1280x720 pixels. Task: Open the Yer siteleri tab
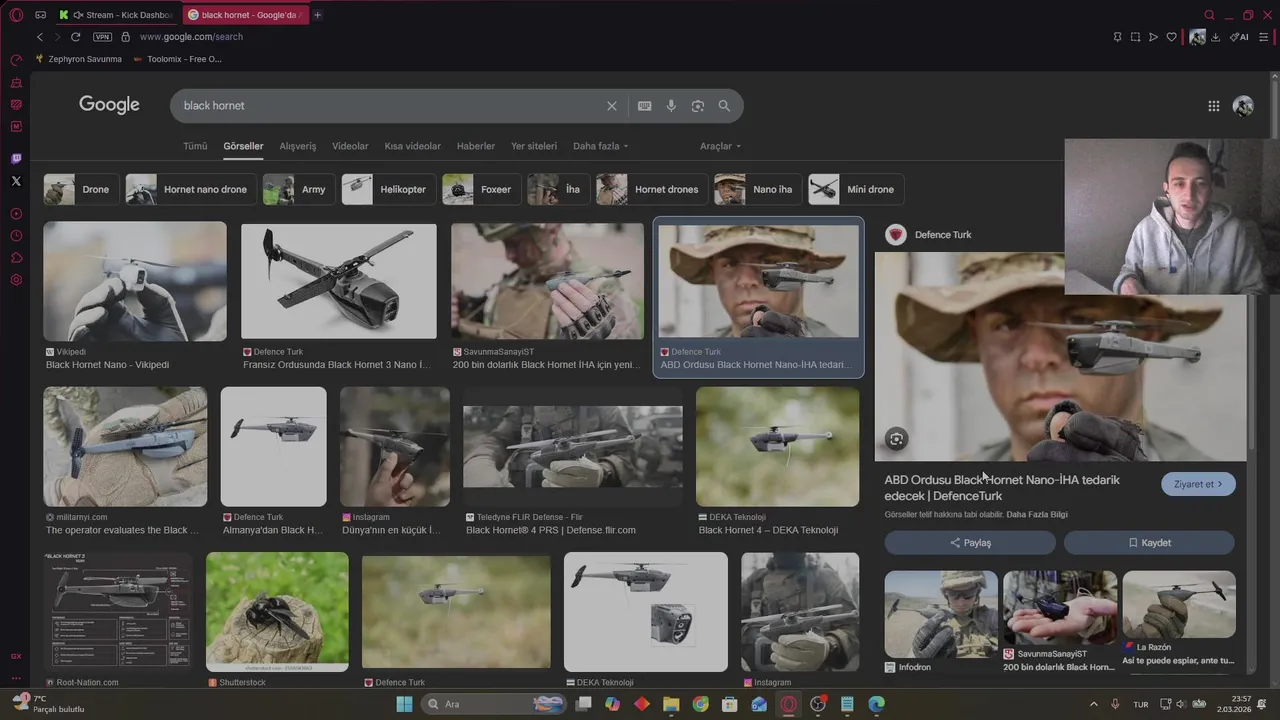[534, 146]
